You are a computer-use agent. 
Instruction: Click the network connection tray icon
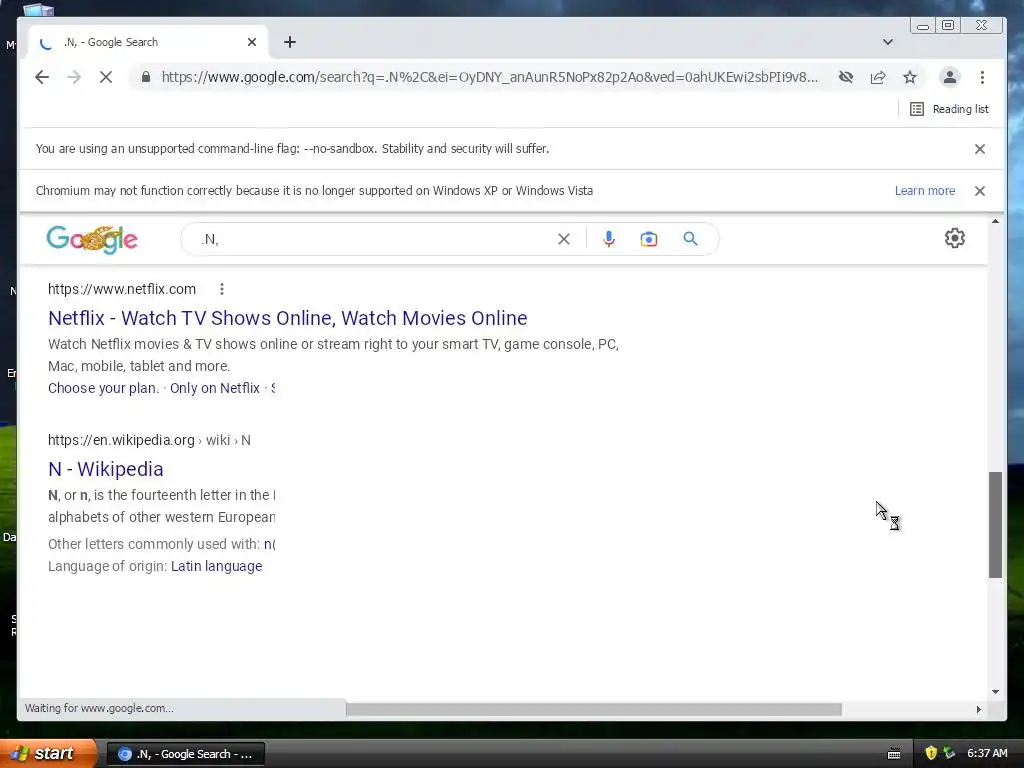point(950,753)
